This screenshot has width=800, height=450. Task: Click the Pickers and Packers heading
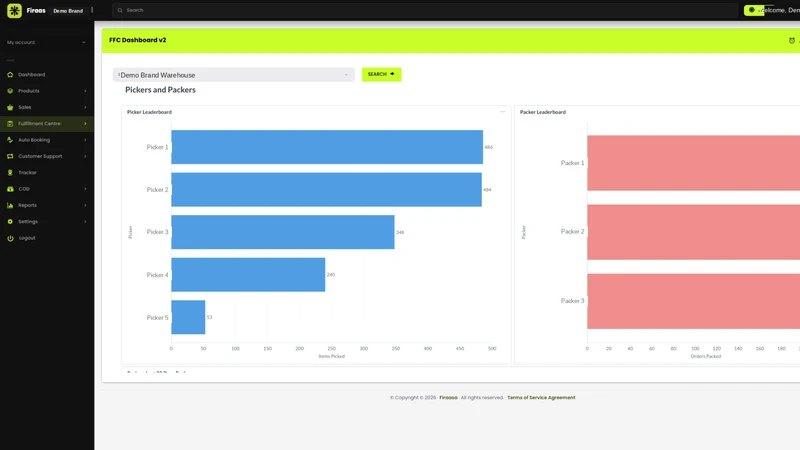coord(160,90)
